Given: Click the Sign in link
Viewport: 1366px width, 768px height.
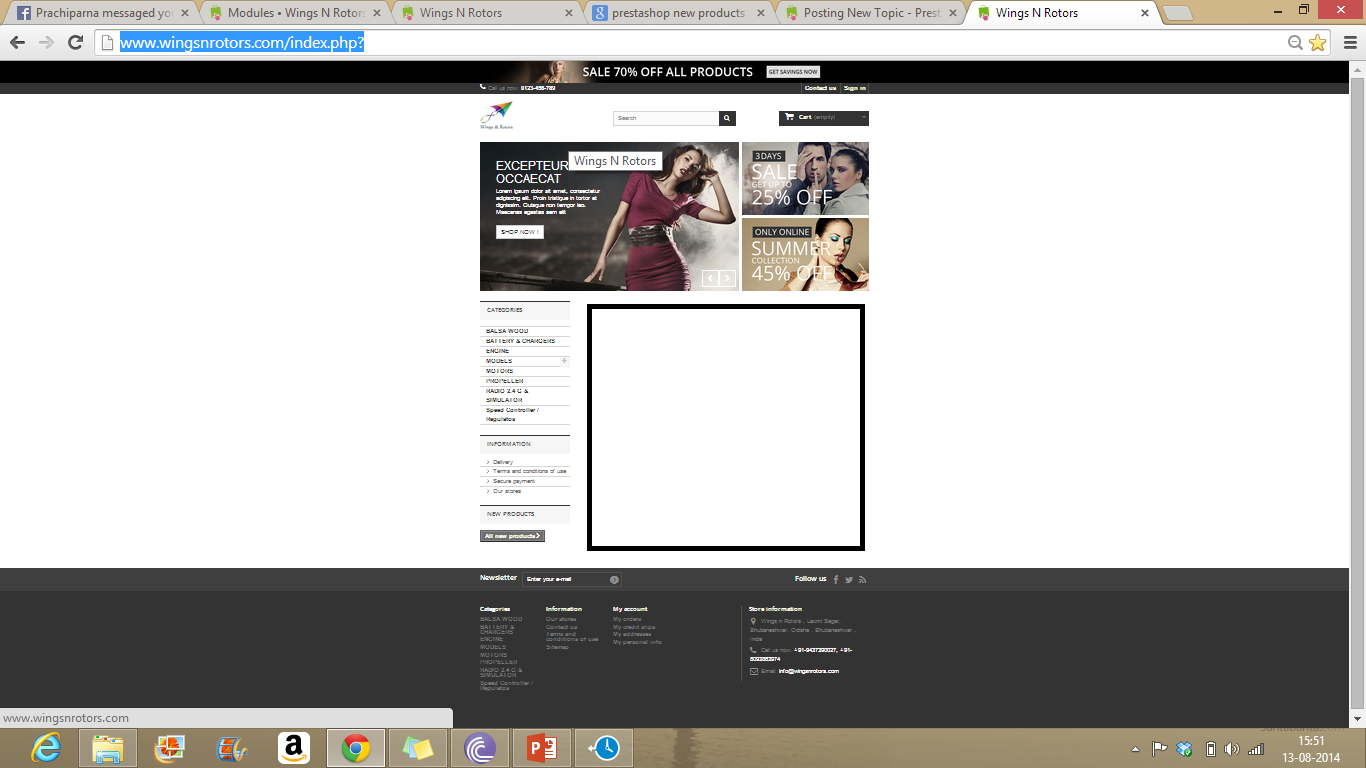Looking at the screenshot, I should point(855,88).
